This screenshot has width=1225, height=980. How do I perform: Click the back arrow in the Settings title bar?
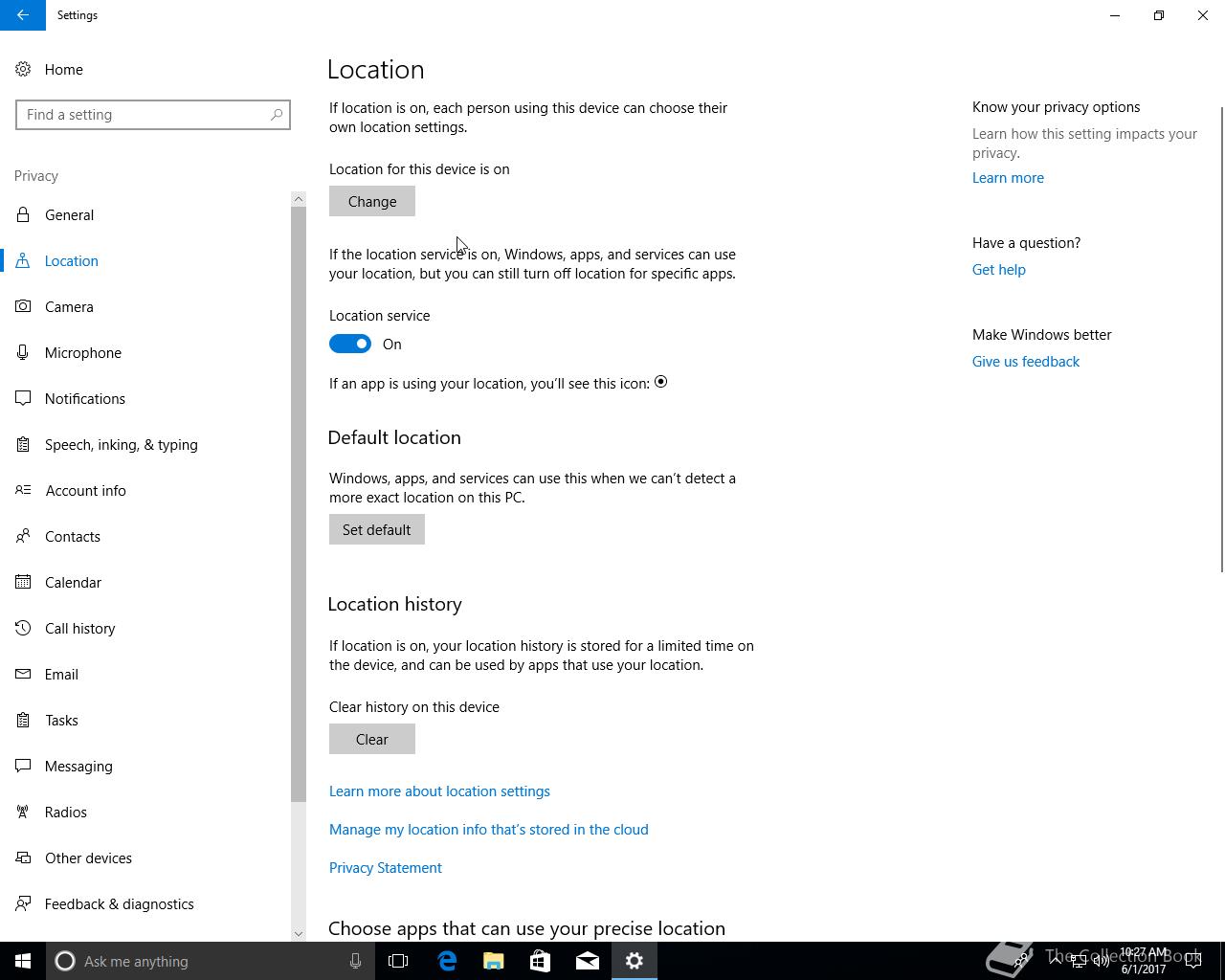click(23, 15)
